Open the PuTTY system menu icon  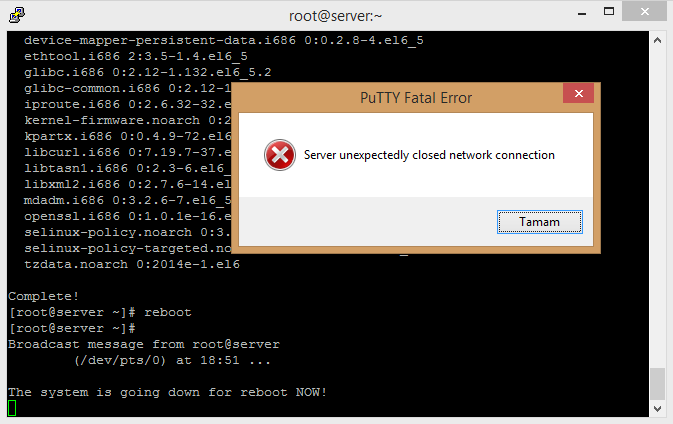click(x=17, y=15)
